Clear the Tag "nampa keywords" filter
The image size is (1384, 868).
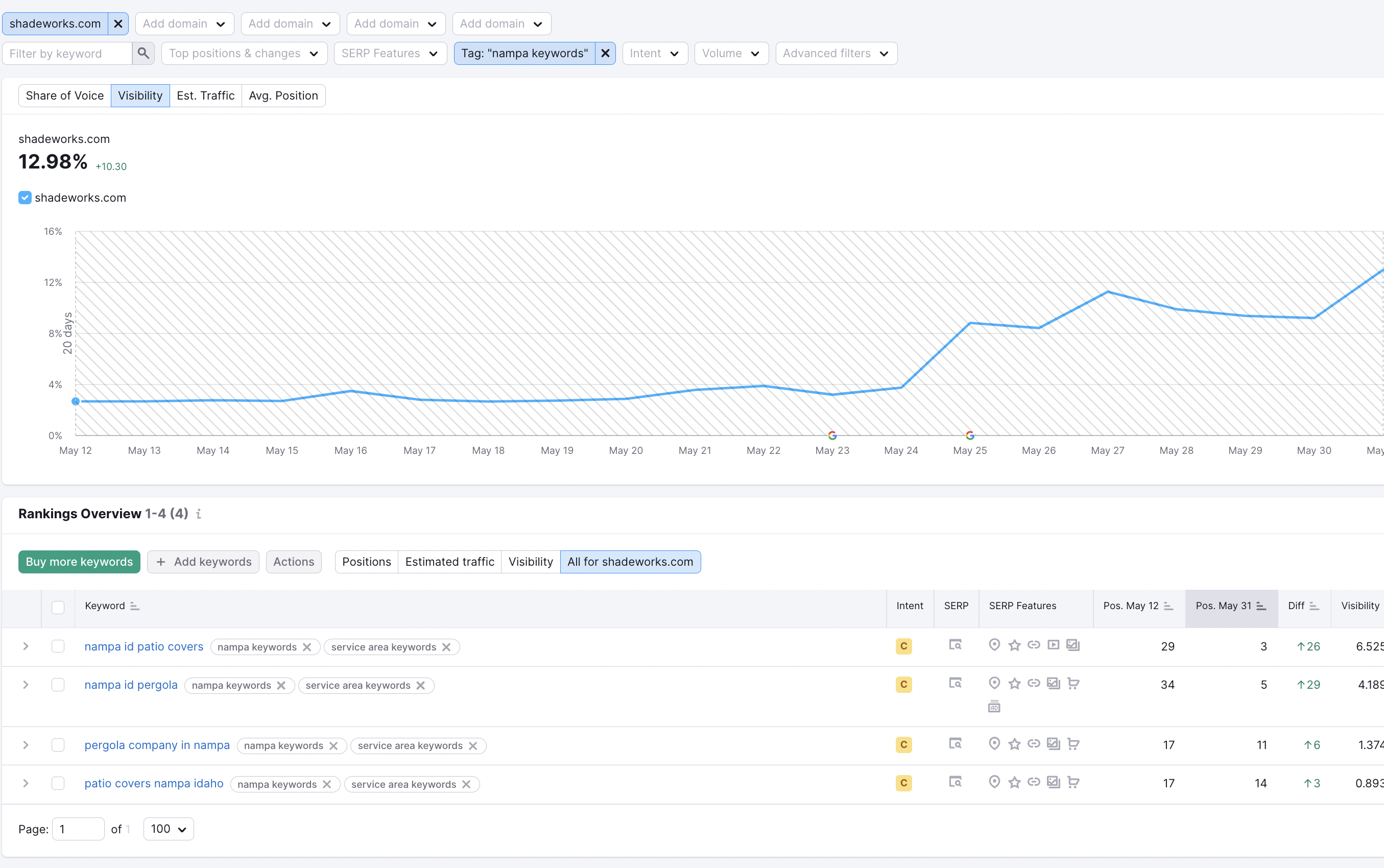[605, 54]
